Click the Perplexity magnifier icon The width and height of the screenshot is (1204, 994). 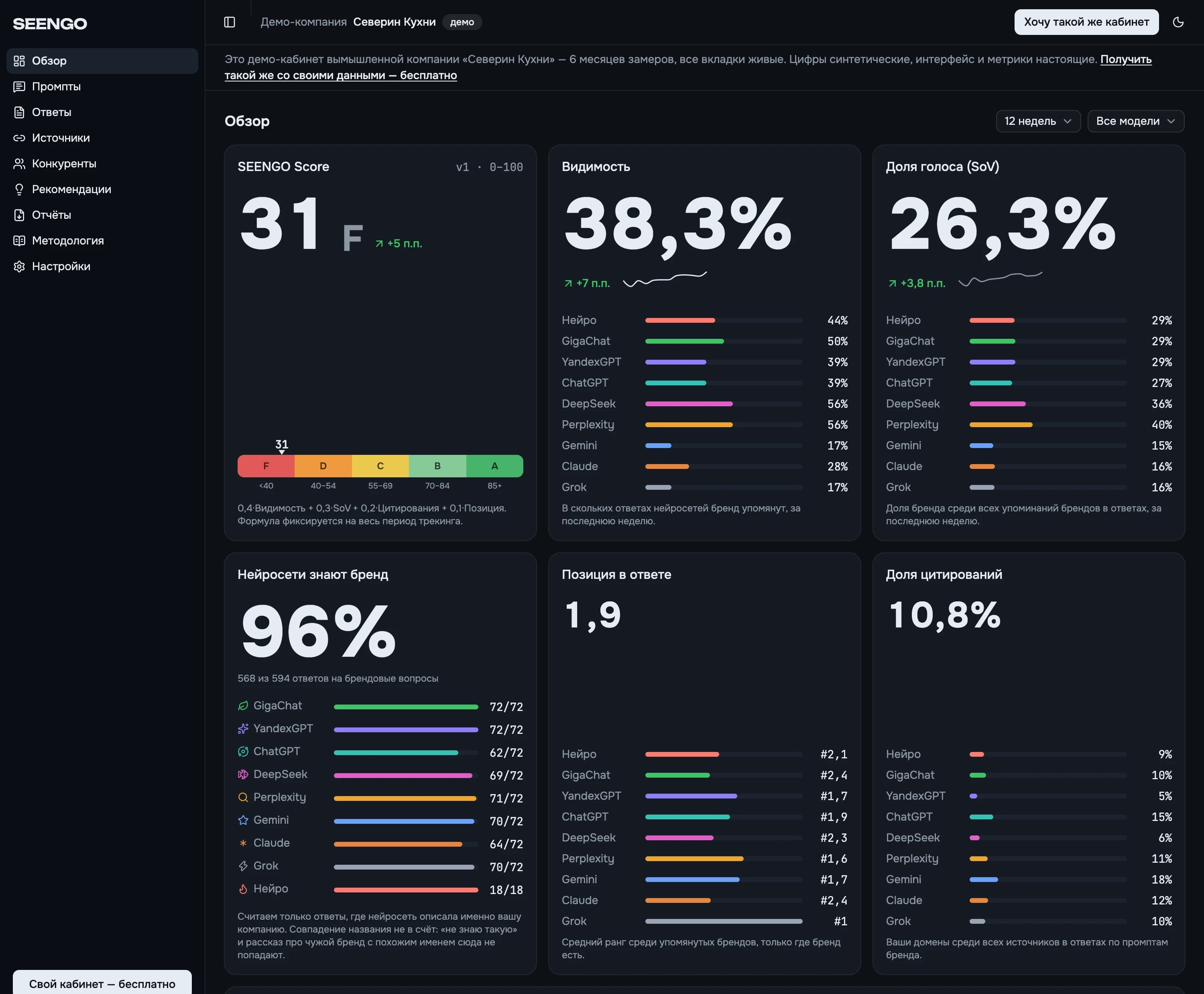243,797
